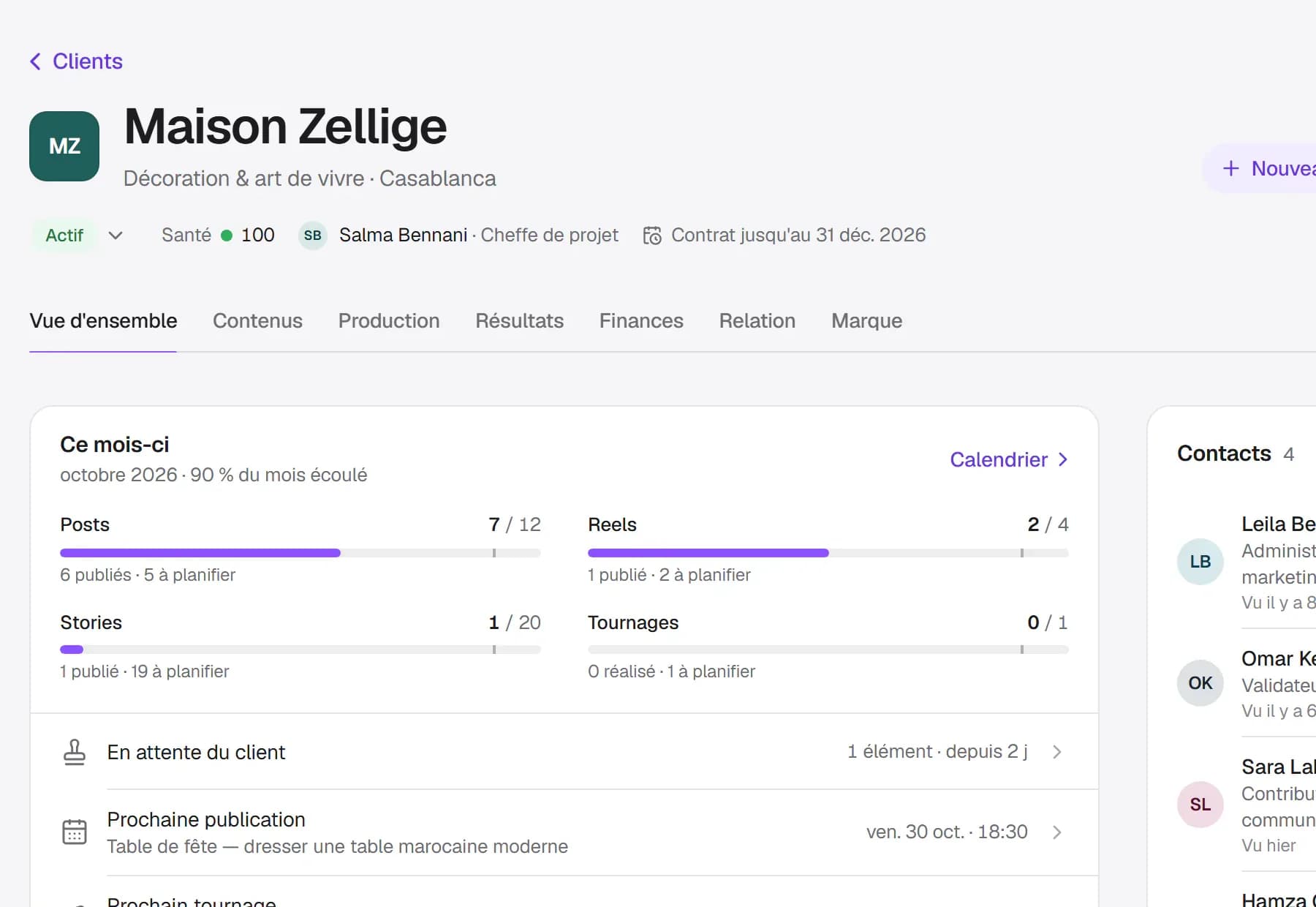Open the Calendrier link

(x=1009, y=459)
